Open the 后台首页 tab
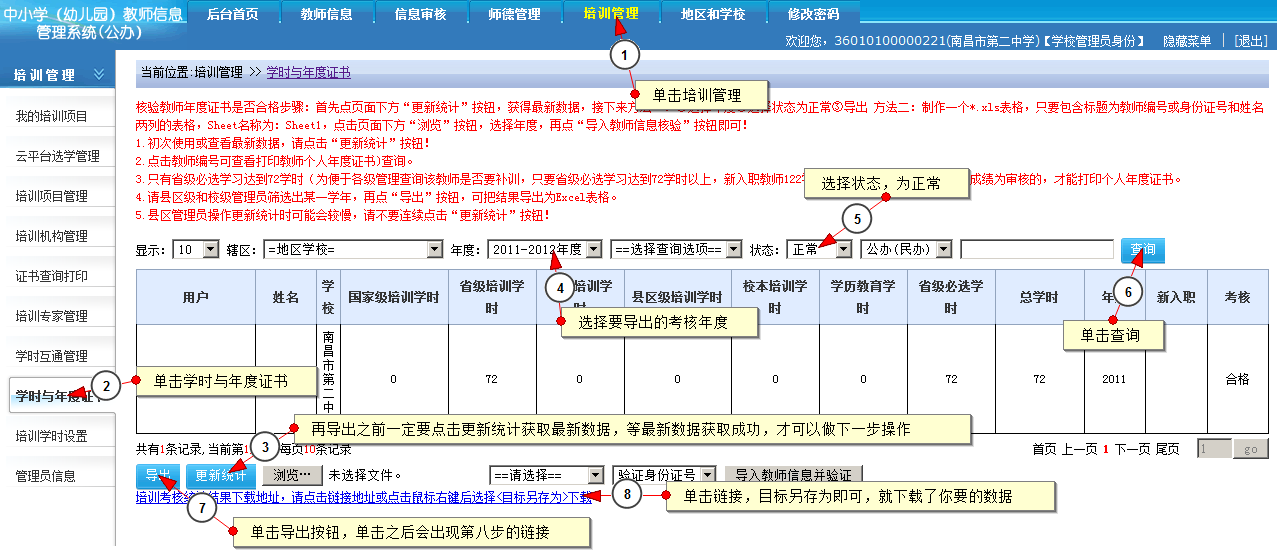Screen dimensions: 1277x557 (x=232, y=14)
